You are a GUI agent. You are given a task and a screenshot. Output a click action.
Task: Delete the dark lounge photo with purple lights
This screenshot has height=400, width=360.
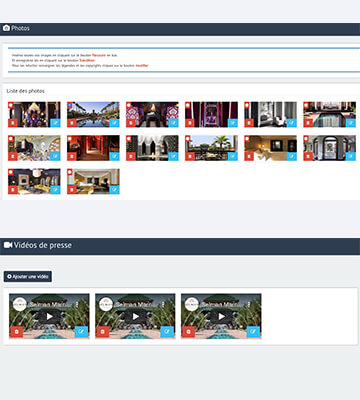(x=13, y=123)
